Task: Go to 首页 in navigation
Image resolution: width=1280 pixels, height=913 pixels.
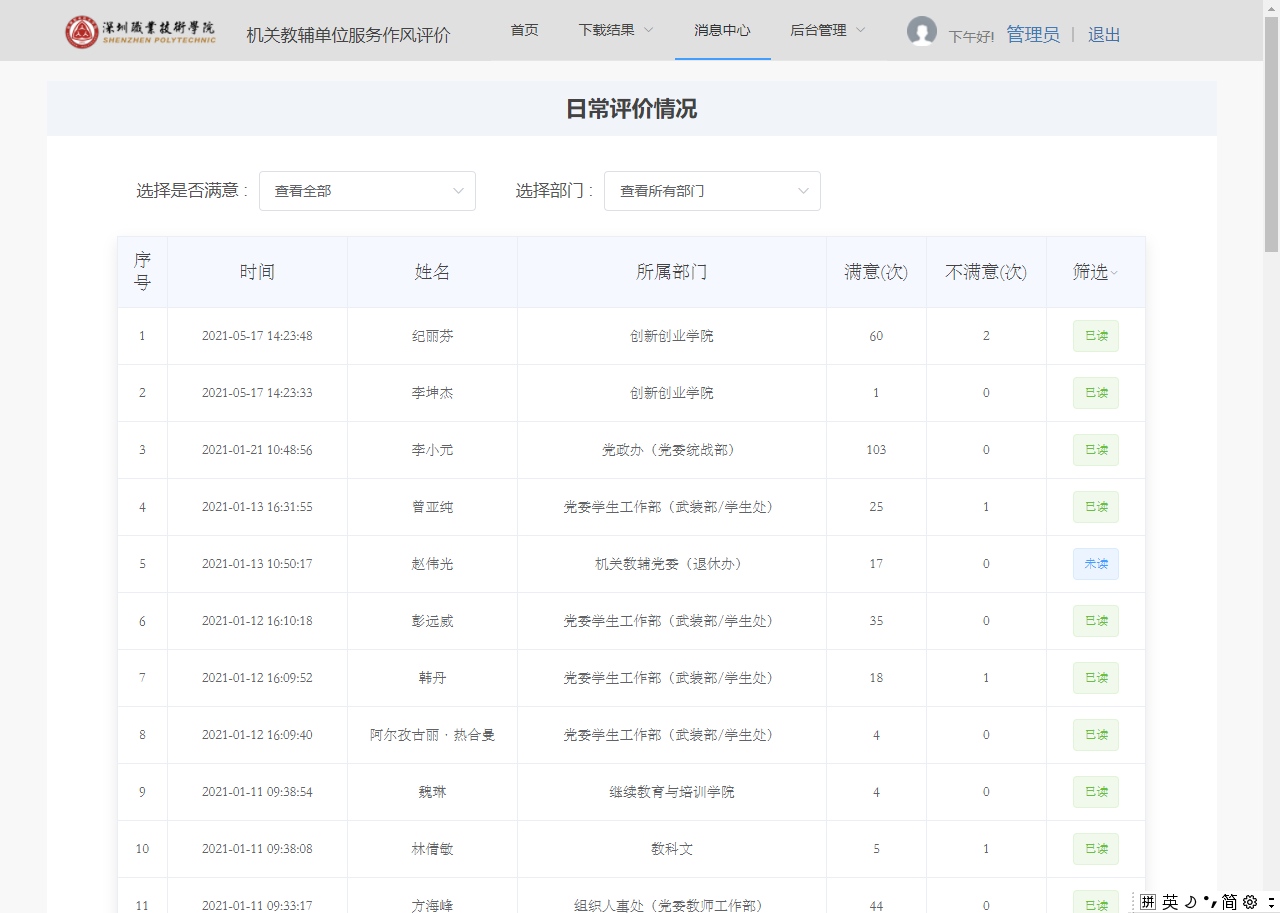Action: (x=525, y=30)
